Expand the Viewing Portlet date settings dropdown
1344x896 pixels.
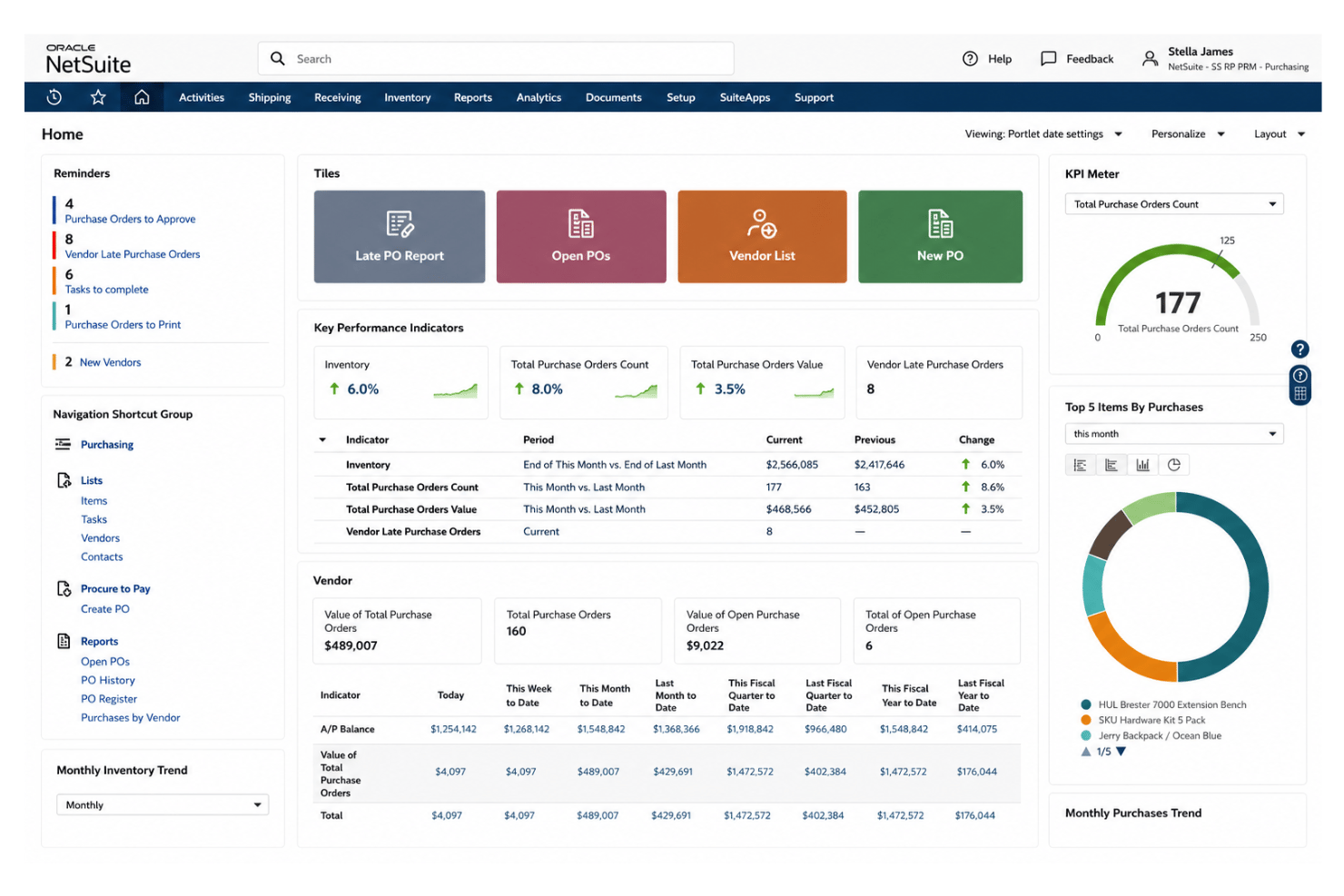click(1043, 133)
